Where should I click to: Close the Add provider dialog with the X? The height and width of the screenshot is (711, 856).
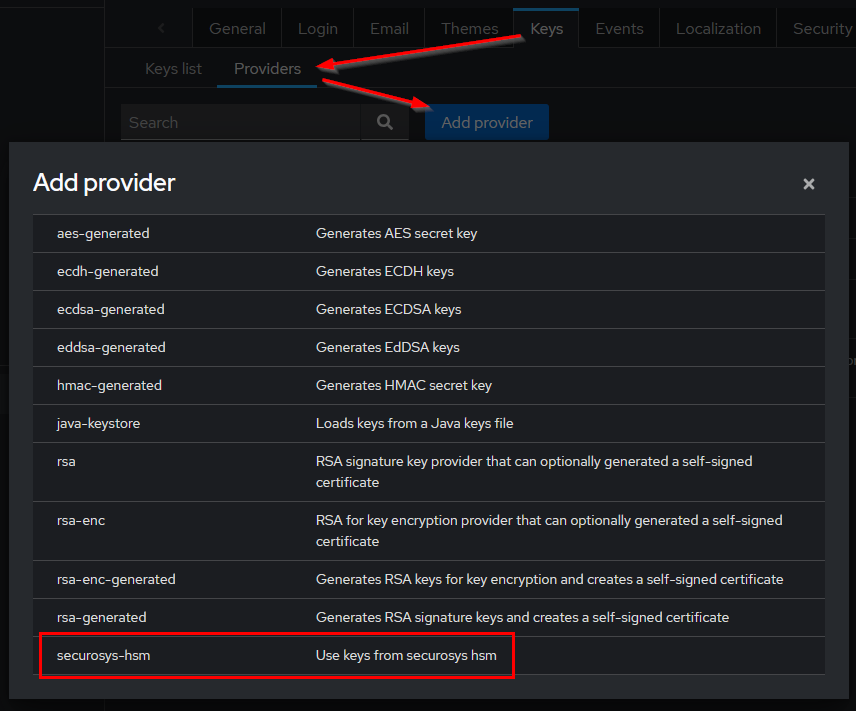(x=809, y=184)
